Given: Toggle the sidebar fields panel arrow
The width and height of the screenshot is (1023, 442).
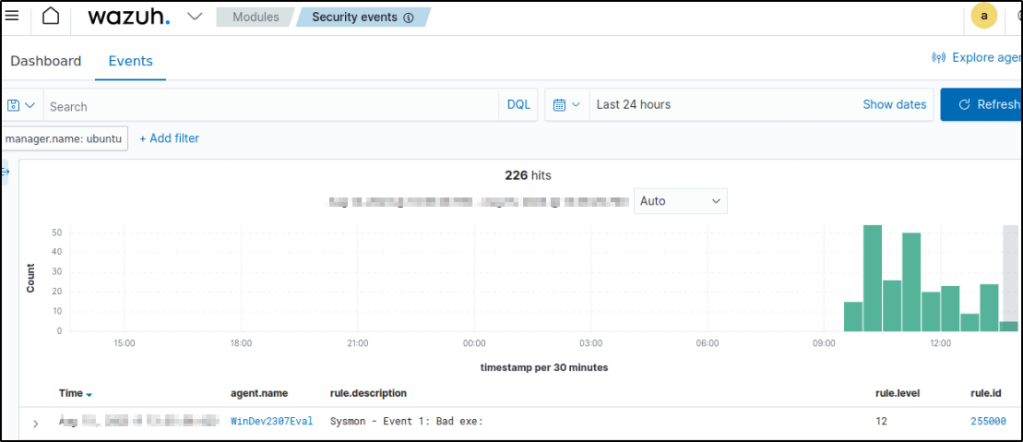Looking at the screenshot, I should 4,173.
